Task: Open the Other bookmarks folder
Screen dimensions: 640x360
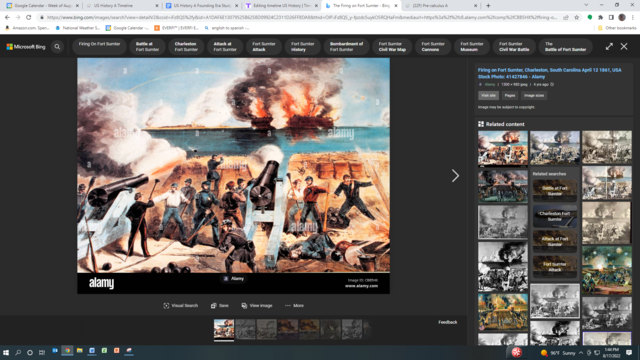Action: (617, 28)
